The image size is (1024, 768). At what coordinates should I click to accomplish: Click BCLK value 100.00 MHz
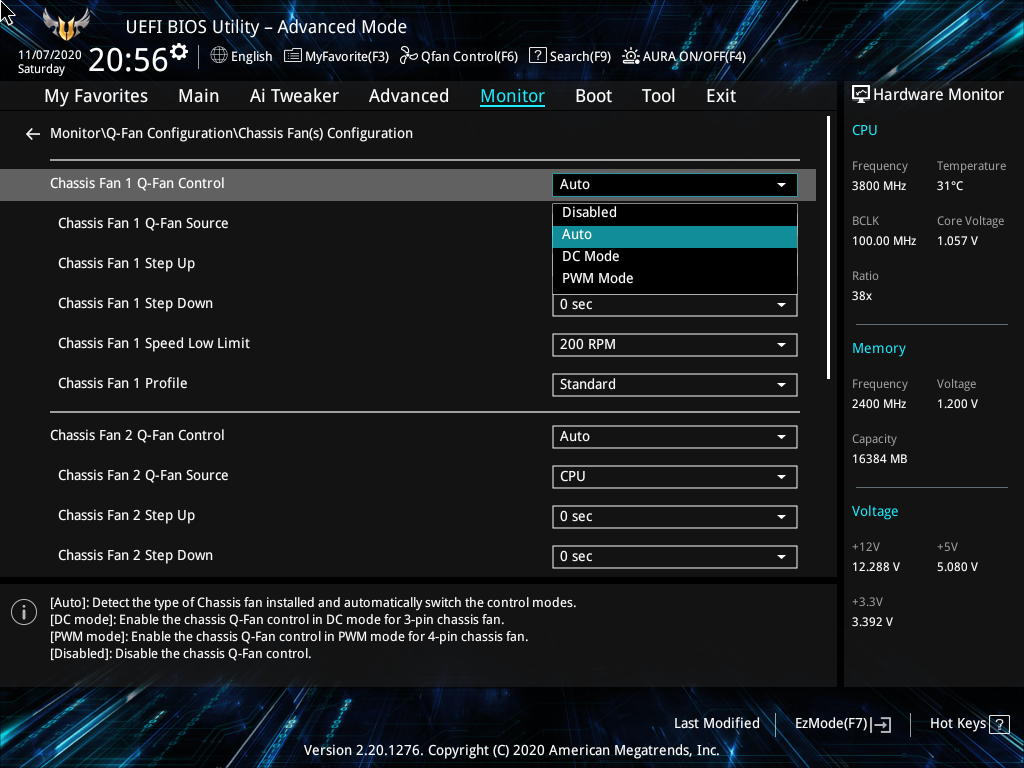click(884, 241)
